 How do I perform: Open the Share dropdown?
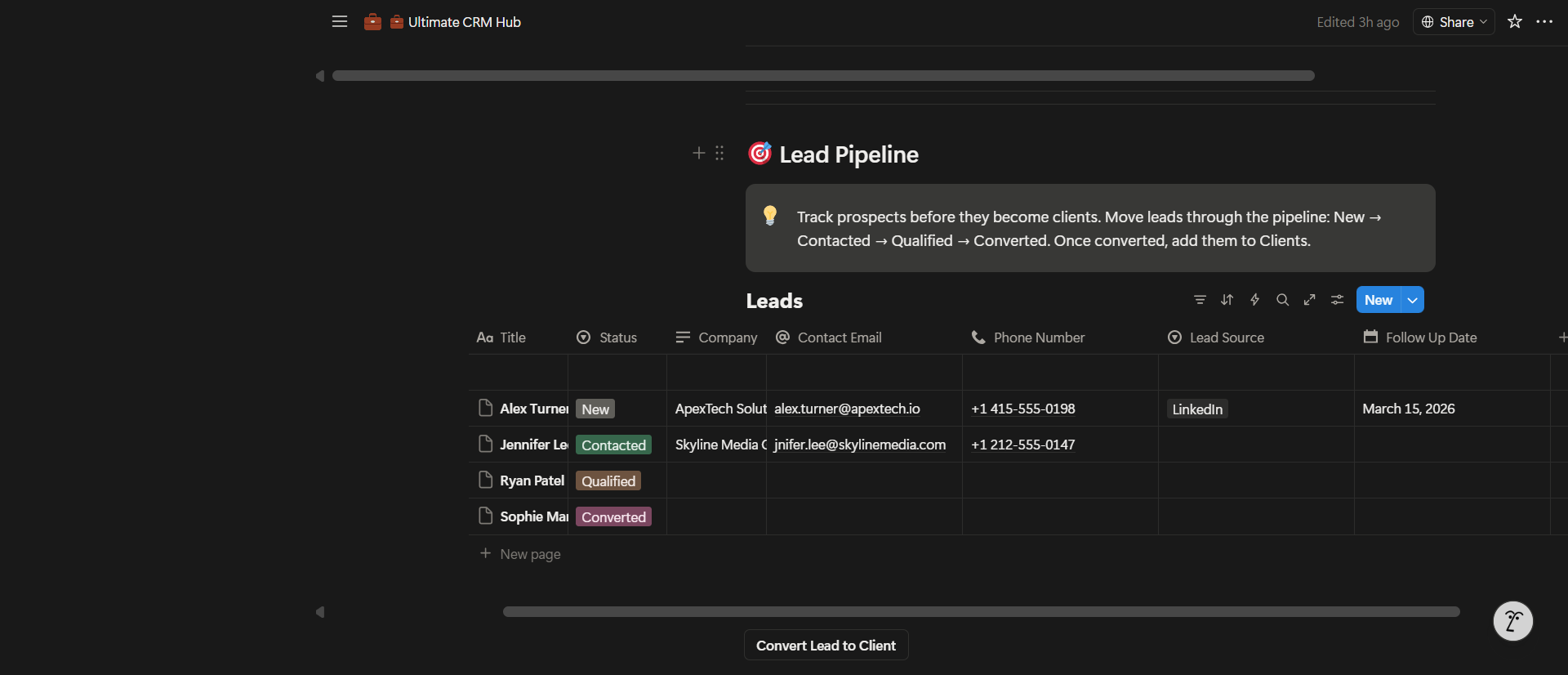click(x=1454, y=22)
